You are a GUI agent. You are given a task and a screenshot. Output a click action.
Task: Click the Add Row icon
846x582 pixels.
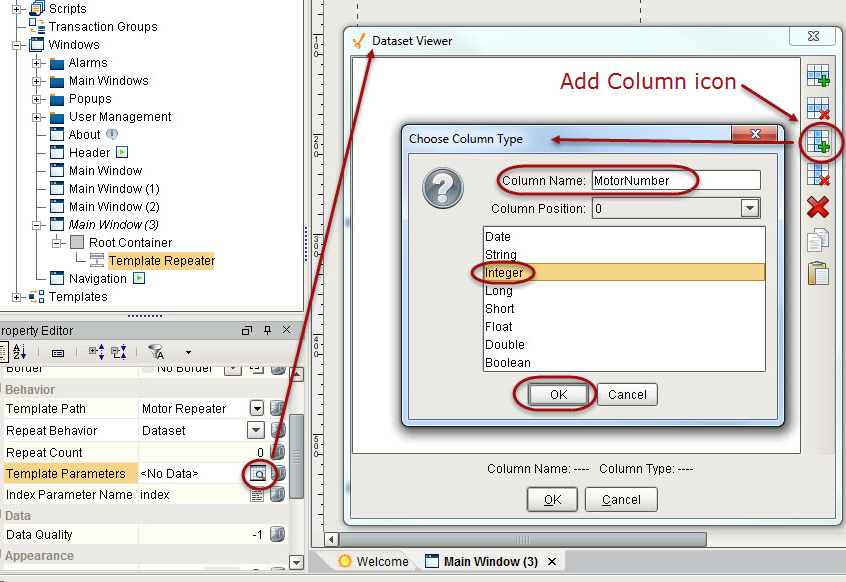(x=818, y=75)
